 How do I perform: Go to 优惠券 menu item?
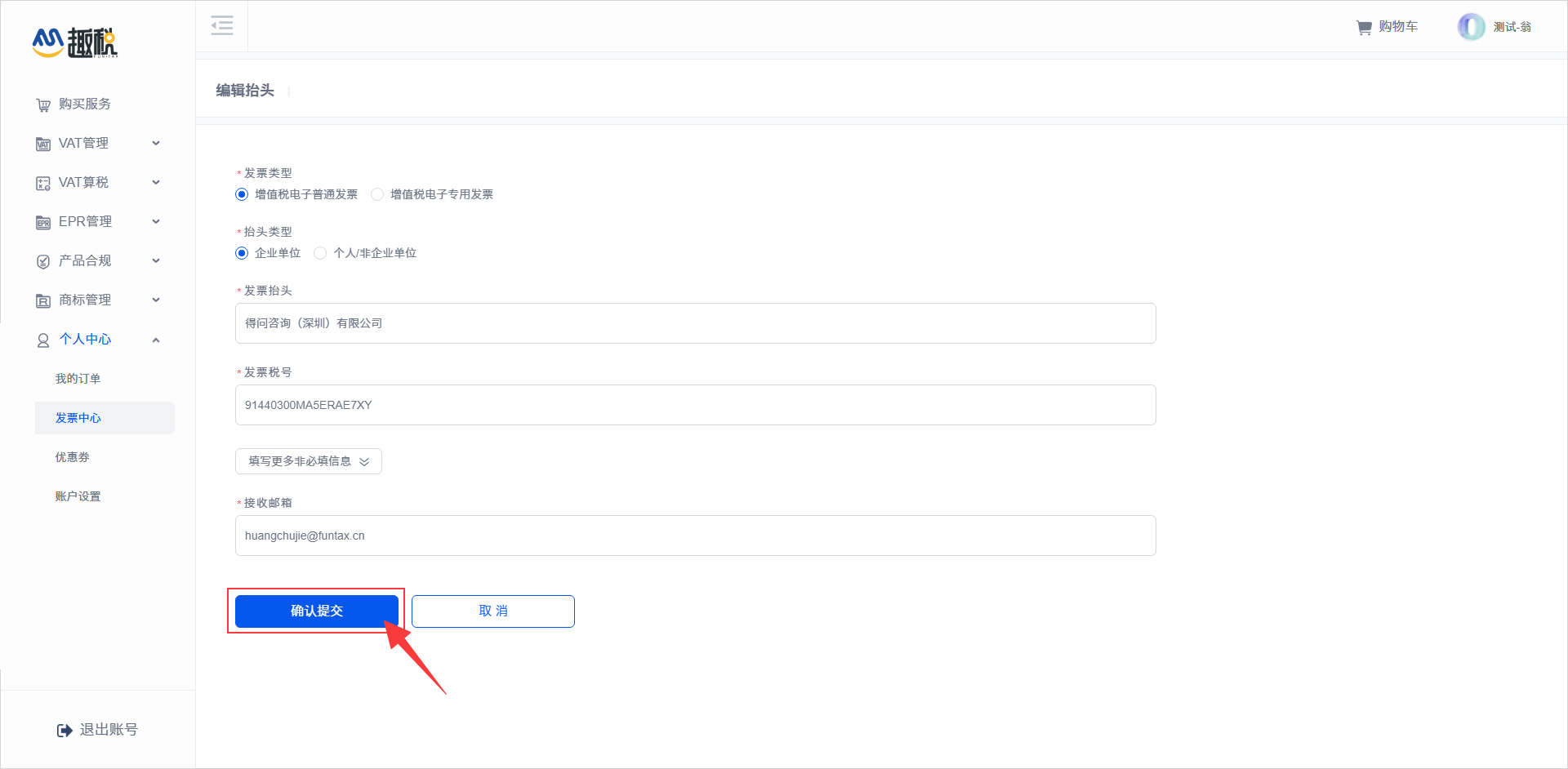pyautogui.click(x=73, y=457)
